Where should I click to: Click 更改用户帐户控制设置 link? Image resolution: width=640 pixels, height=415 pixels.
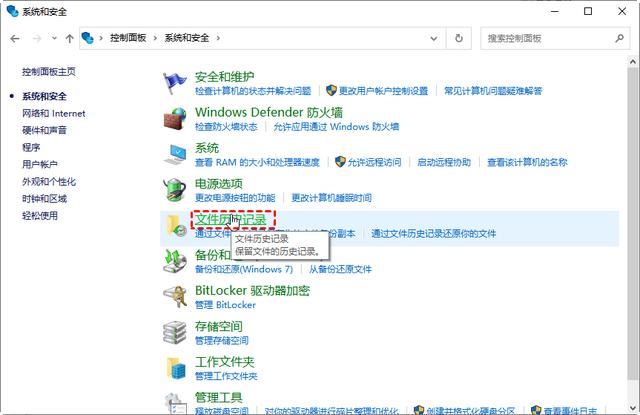383,91
